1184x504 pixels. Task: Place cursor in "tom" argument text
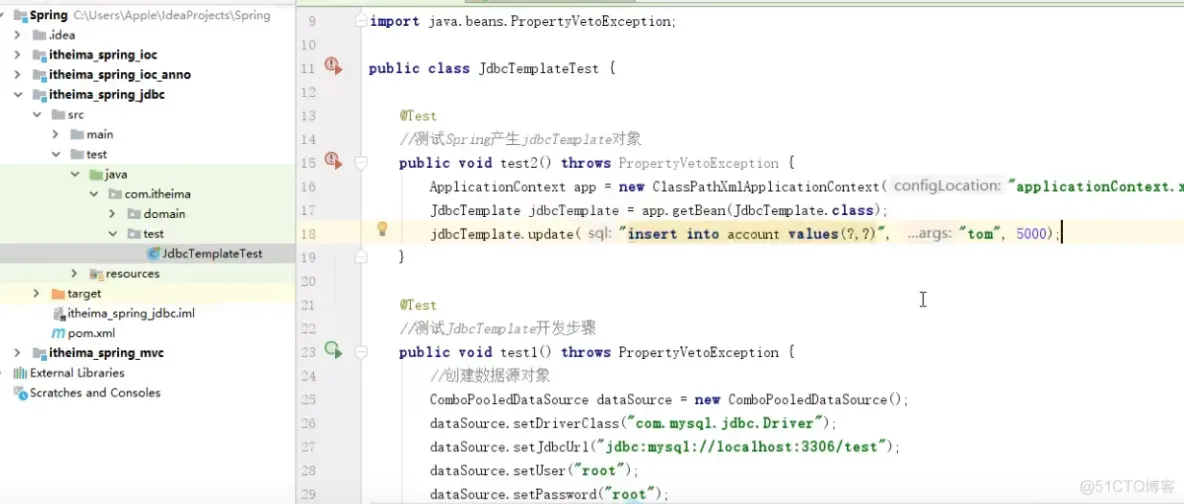click(980, 233)
